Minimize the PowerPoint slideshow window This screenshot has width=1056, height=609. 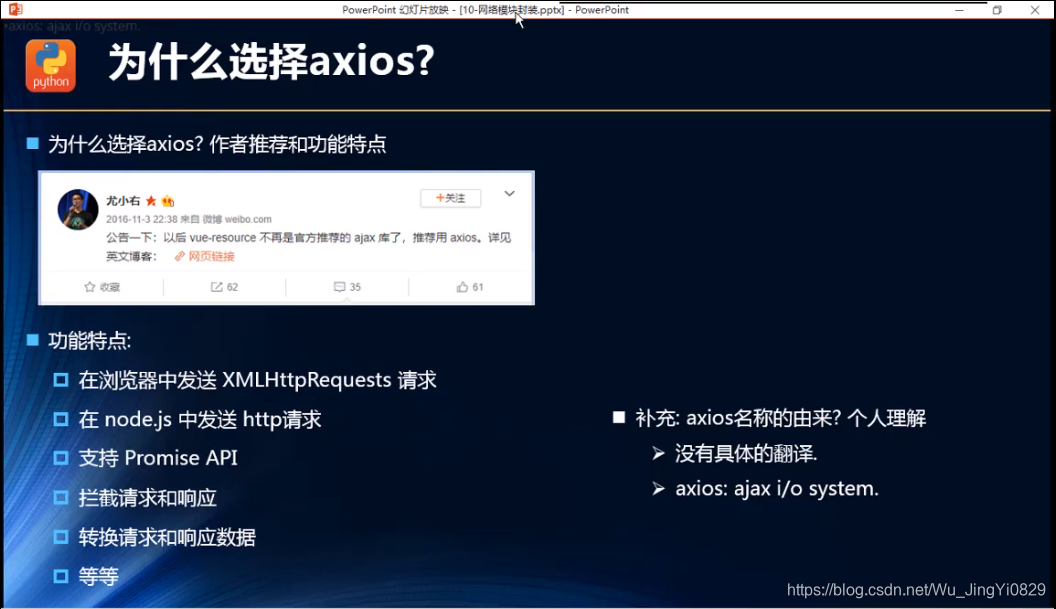click(959, 10)
